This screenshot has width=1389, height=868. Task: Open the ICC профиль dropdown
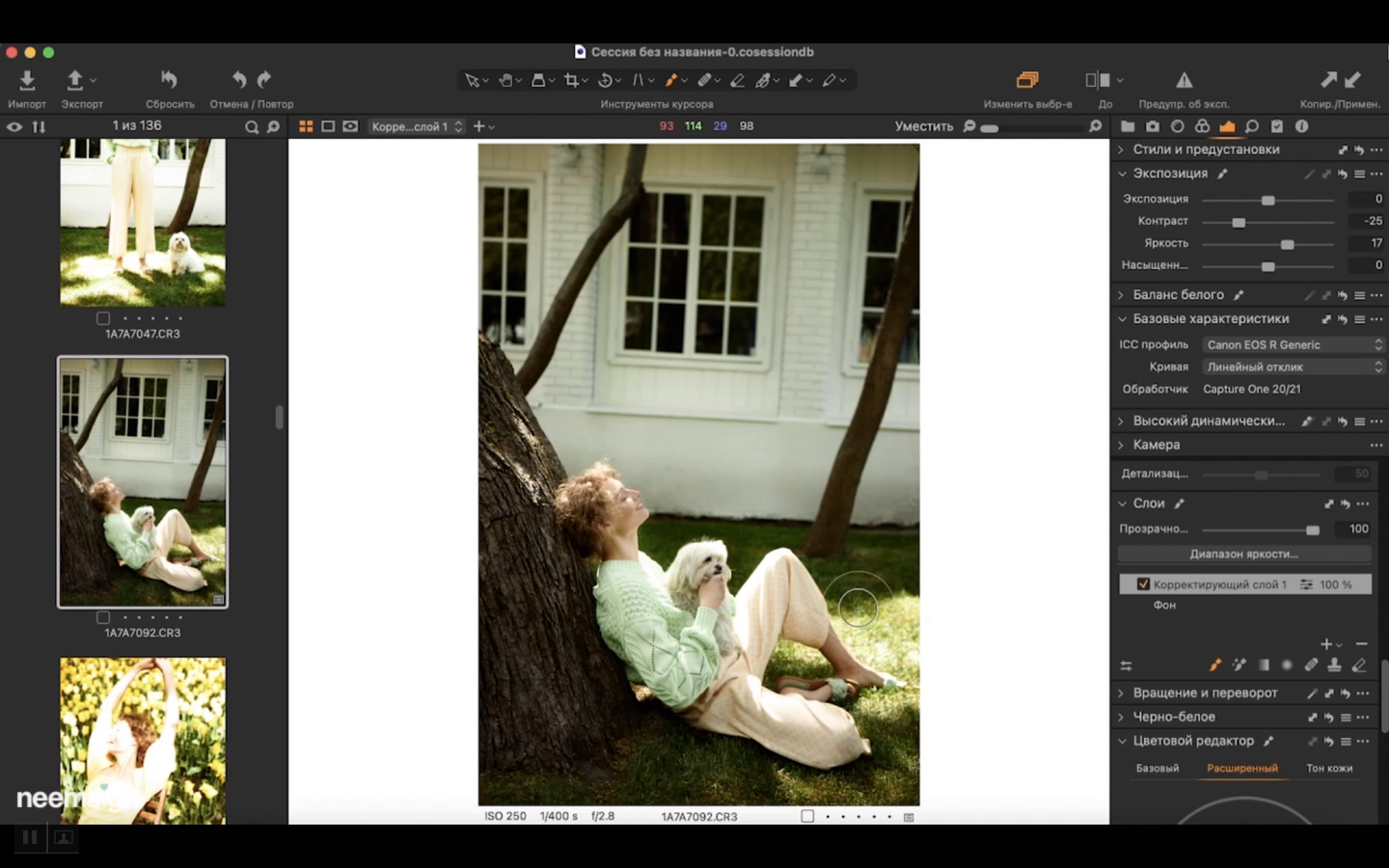tap(1293, 344)
